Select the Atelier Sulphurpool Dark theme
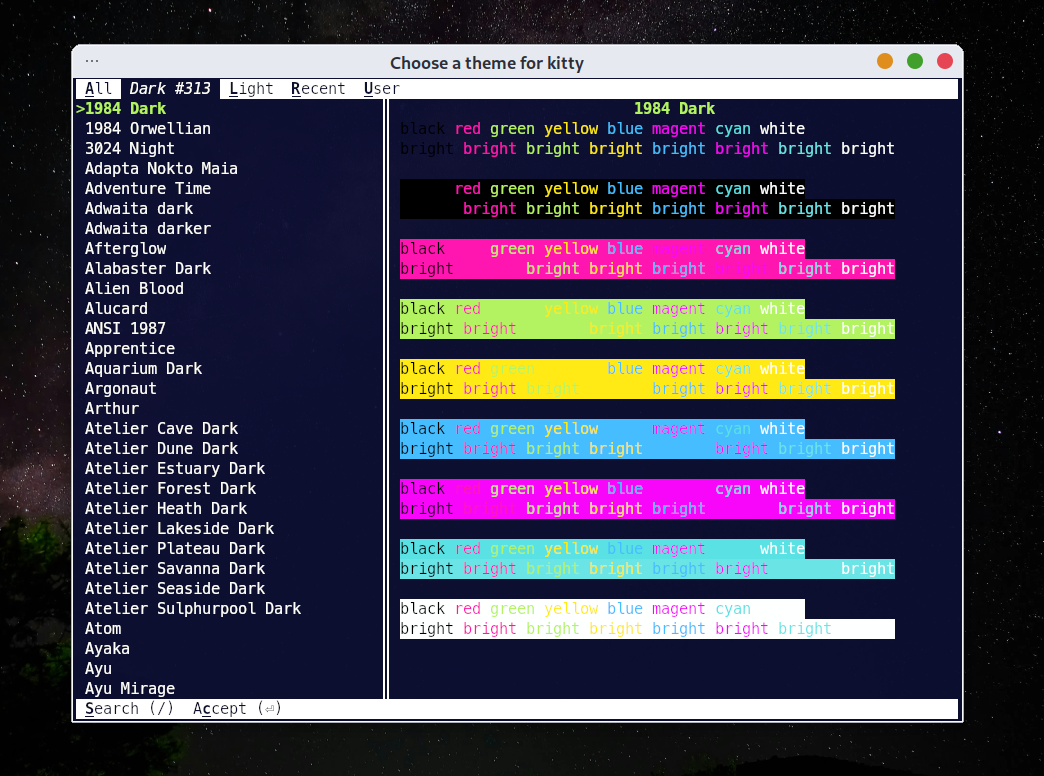Screen dimensions: 1044x776 pos(193,608)
